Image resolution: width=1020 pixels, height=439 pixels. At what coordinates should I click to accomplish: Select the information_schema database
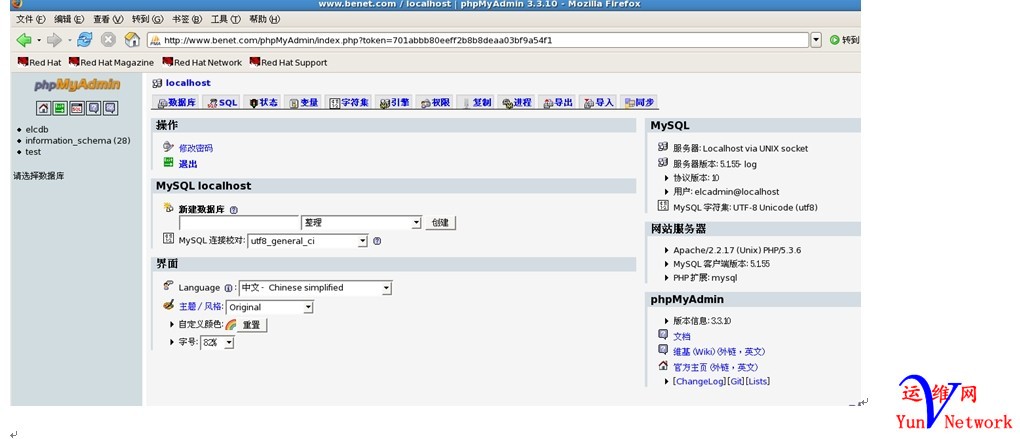78,140
